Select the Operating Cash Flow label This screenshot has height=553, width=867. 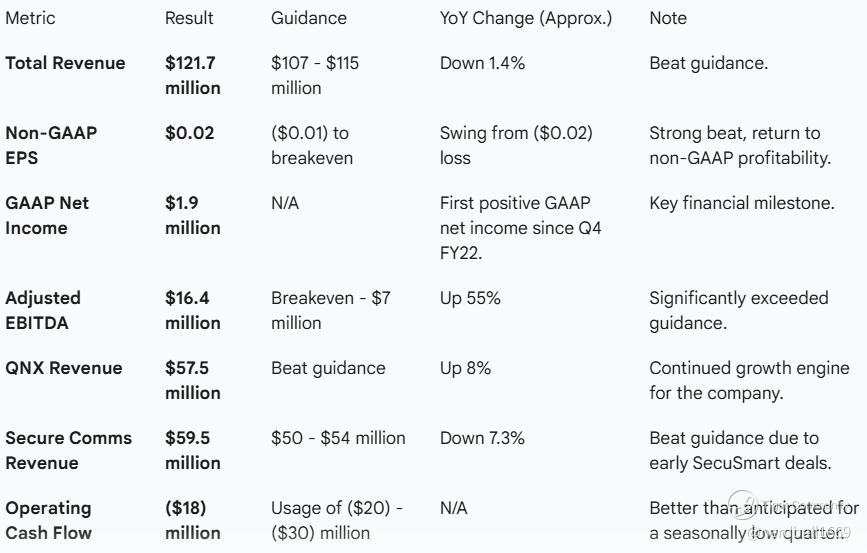(48, 520)
